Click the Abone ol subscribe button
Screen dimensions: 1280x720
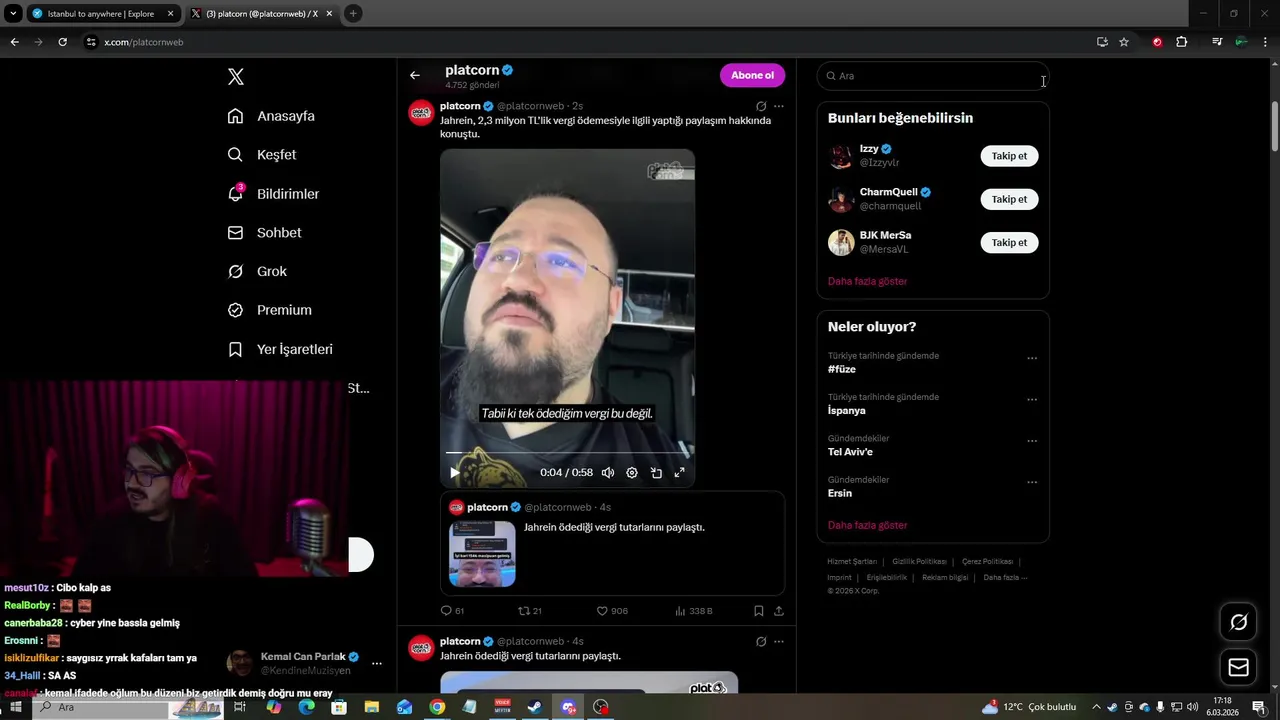(752, 75)
